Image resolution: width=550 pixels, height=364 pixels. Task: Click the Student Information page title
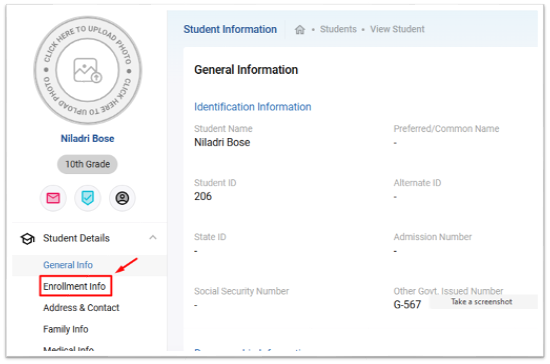pyautogui.click(x=230, y=29)
